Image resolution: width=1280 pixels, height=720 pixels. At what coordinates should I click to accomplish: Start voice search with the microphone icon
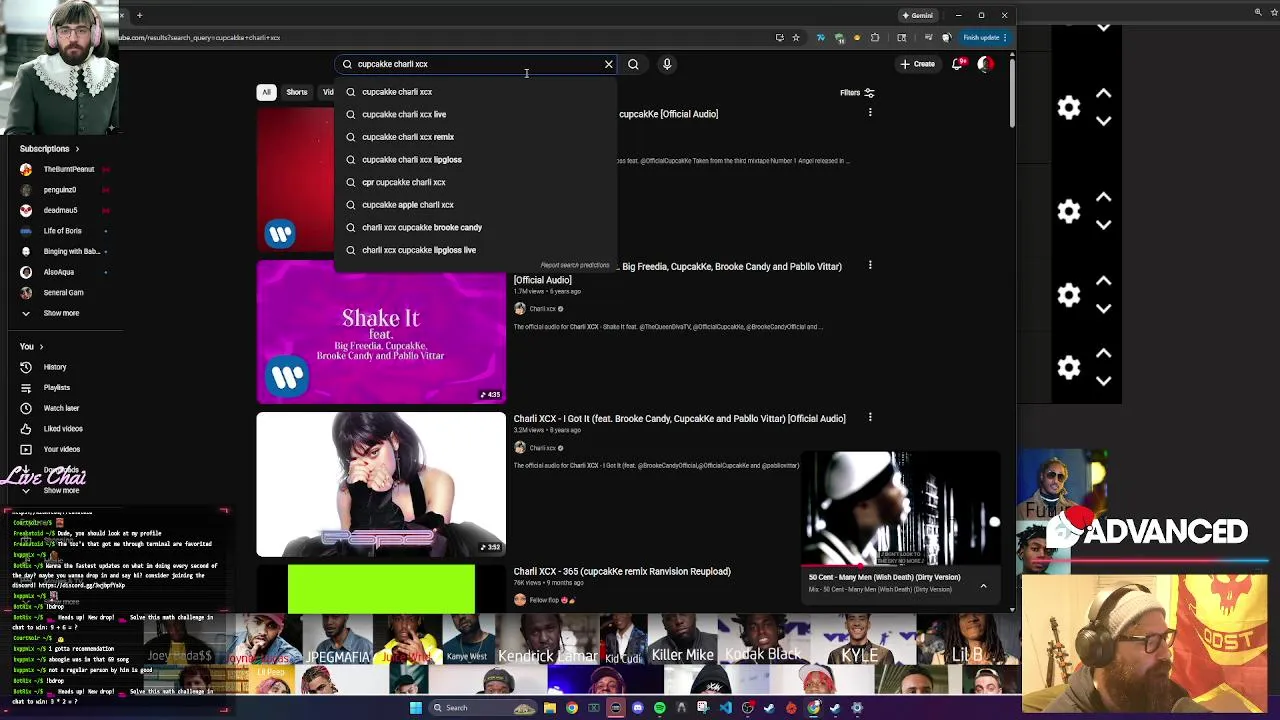point(667,64)
